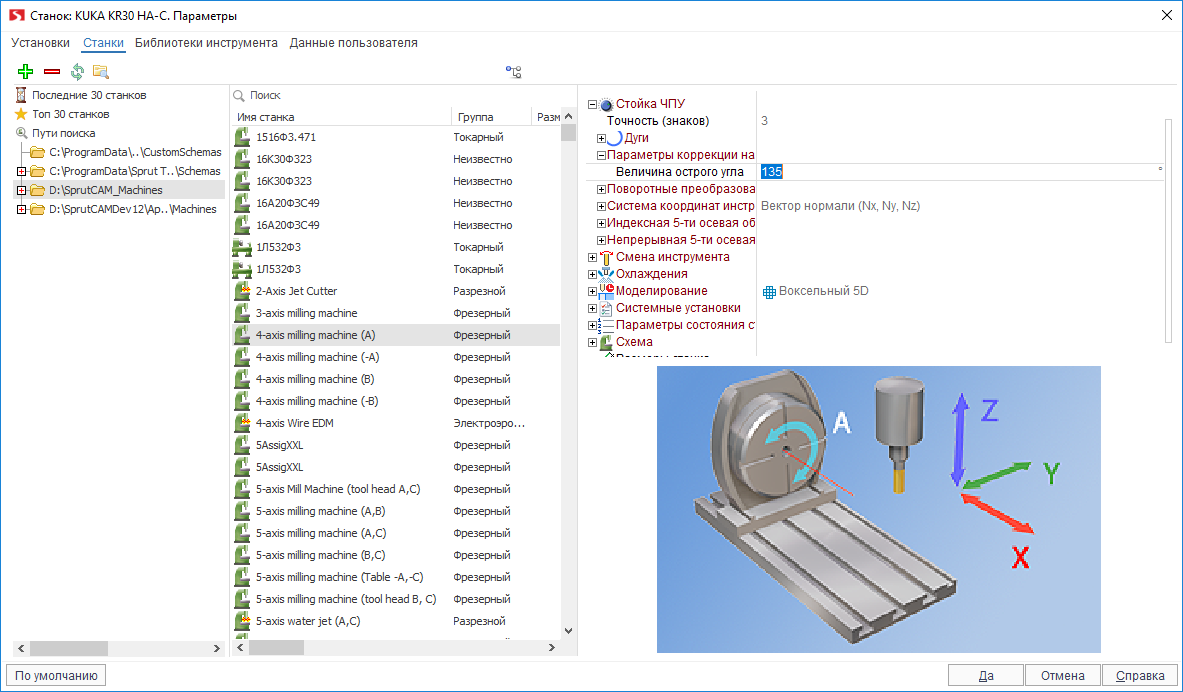The height and width of the screenshot is (692, 1183).
Task: Select Точность (знаков) parameter row
Action: 875,121
